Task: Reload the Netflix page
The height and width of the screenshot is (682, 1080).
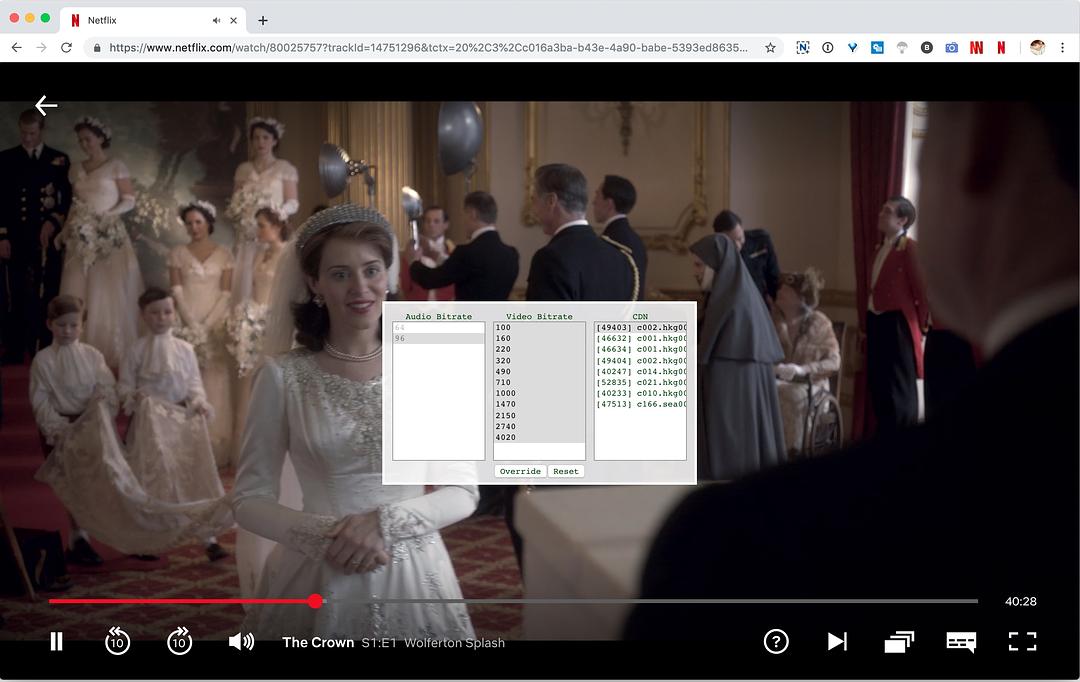Action: pos(66,48)
